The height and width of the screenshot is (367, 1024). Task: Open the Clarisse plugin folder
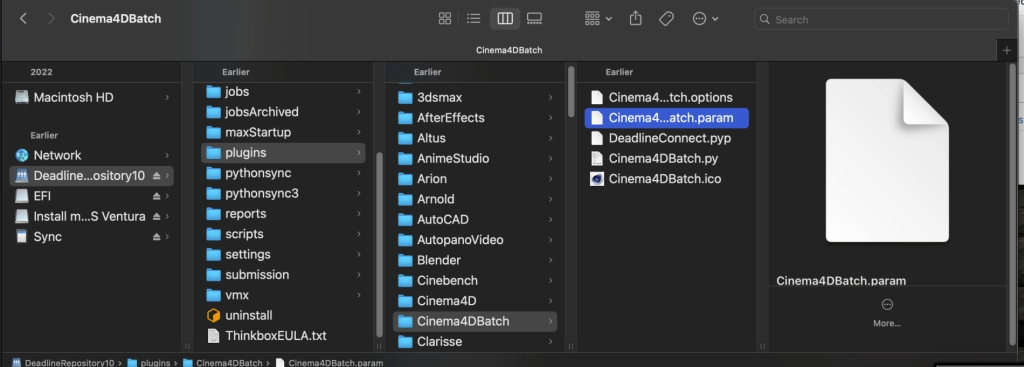pos(475,342)
